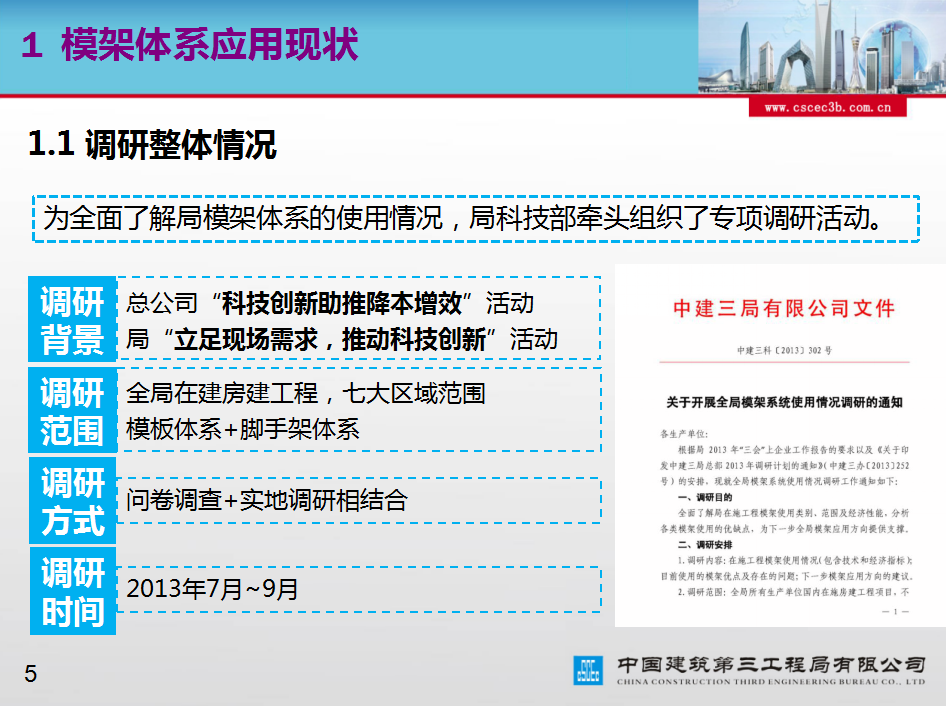Click the city skyline banner image
The width and height of the screenshot is (946, 706).
[822, 47]
